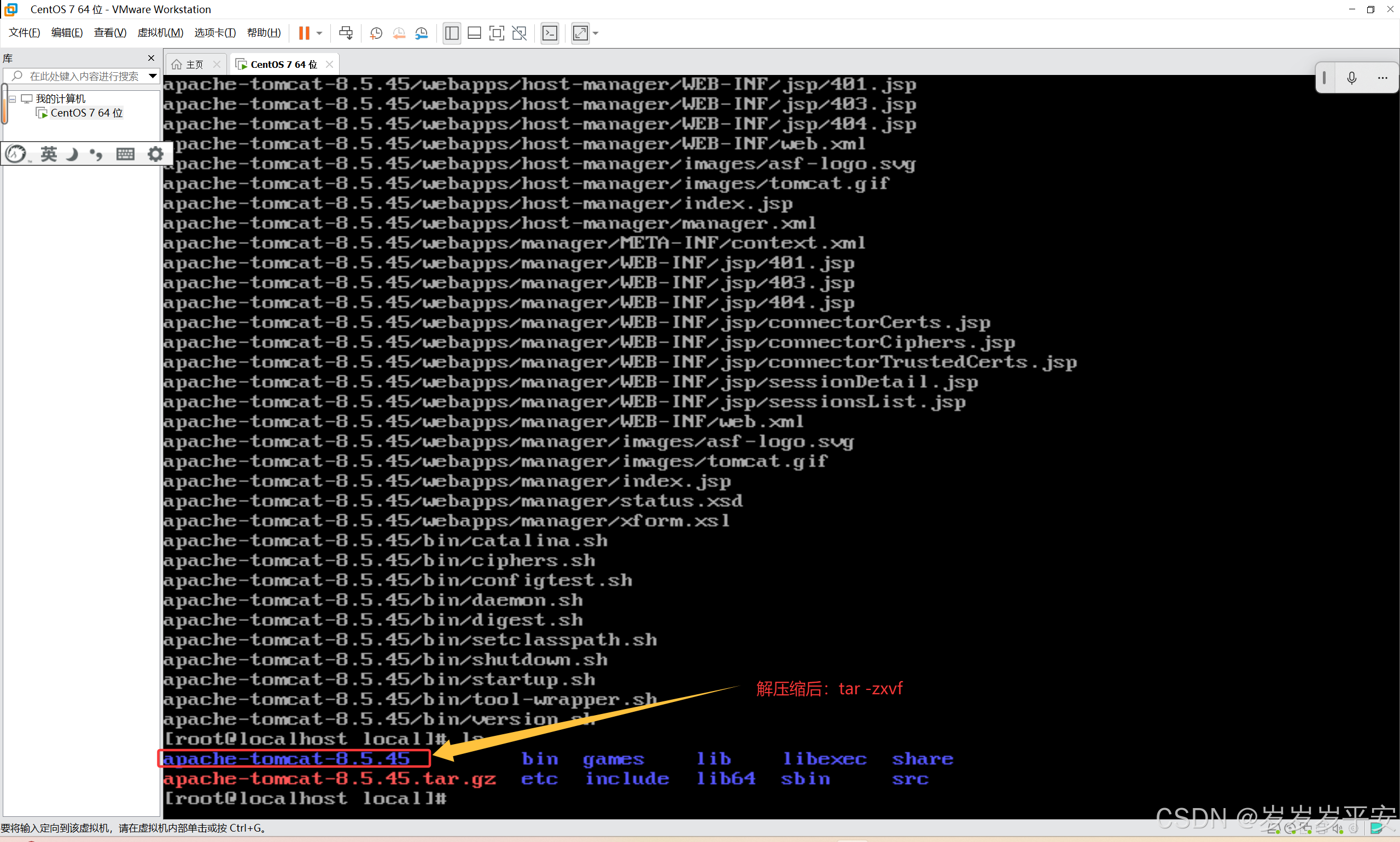
Task: Click the bin/catalina.sh output line
Action: (386, 540)
